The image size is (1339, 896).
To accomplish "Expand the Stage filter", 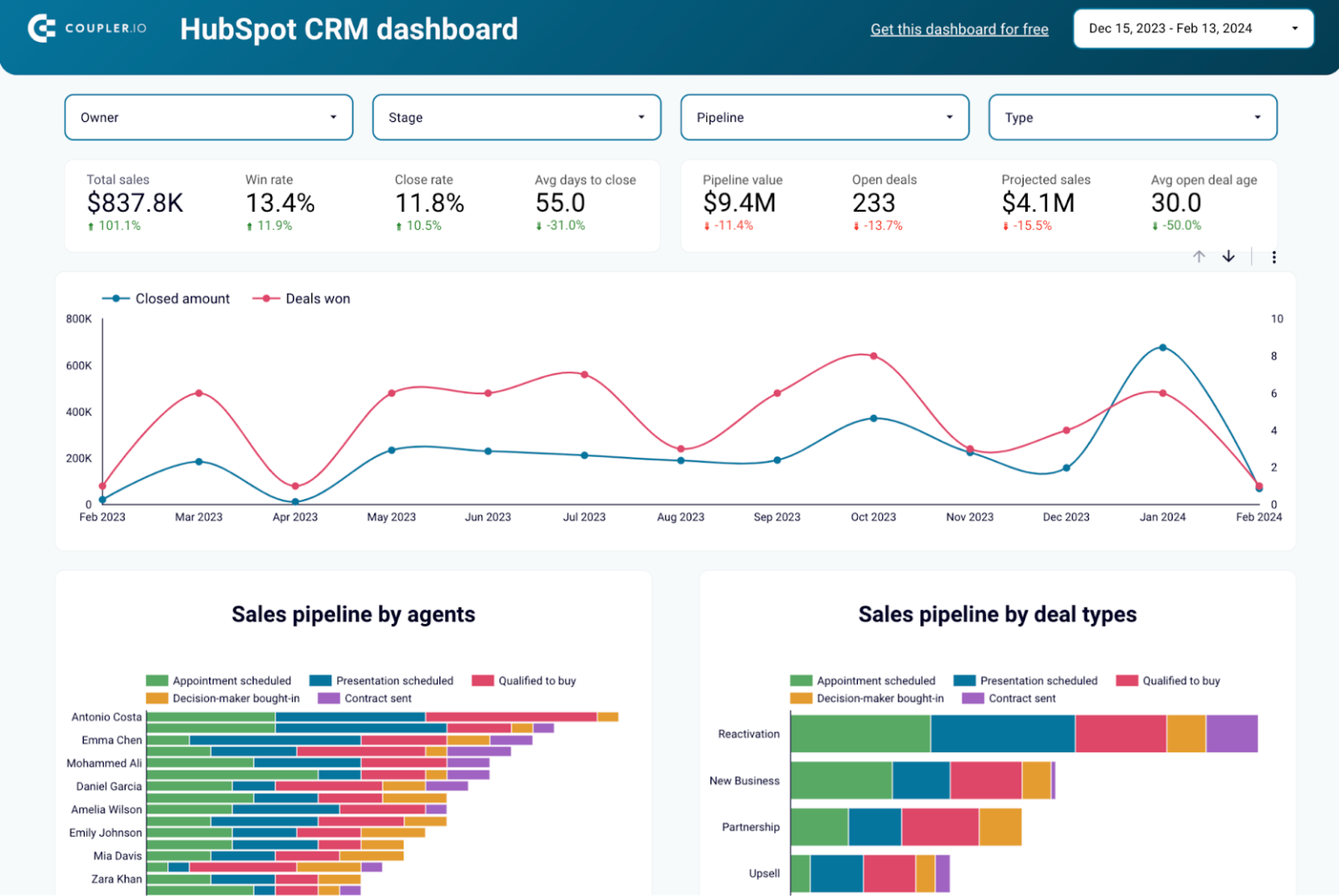I will coord(516,117).
